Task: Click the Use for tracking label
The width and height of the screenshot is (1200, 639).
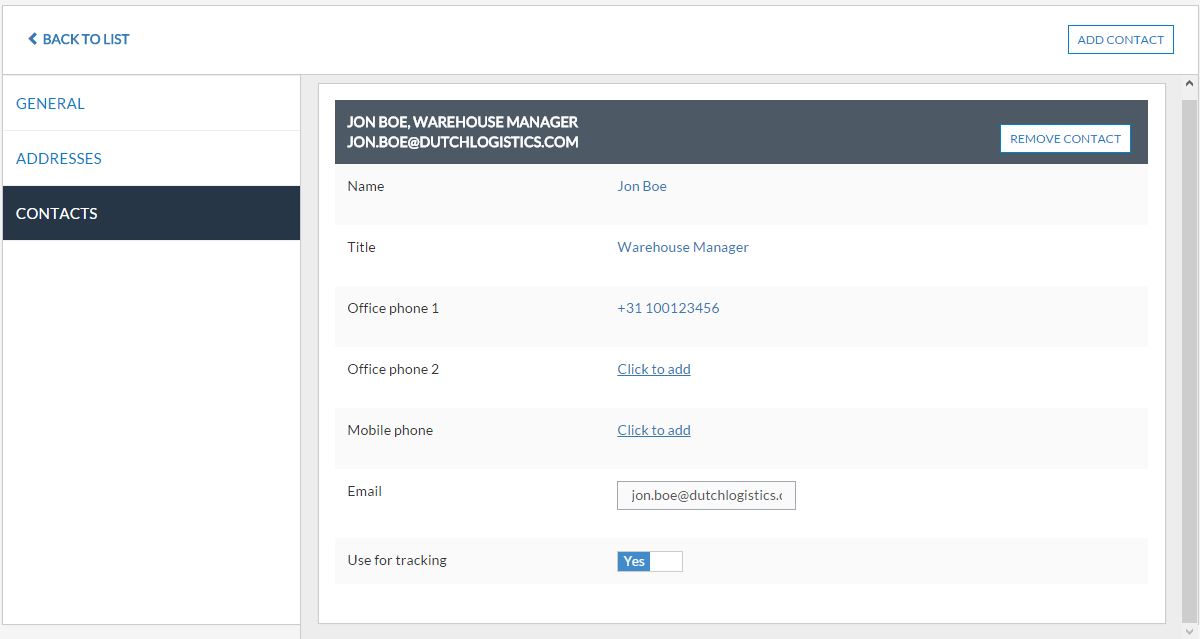Action: pos(396,560)
